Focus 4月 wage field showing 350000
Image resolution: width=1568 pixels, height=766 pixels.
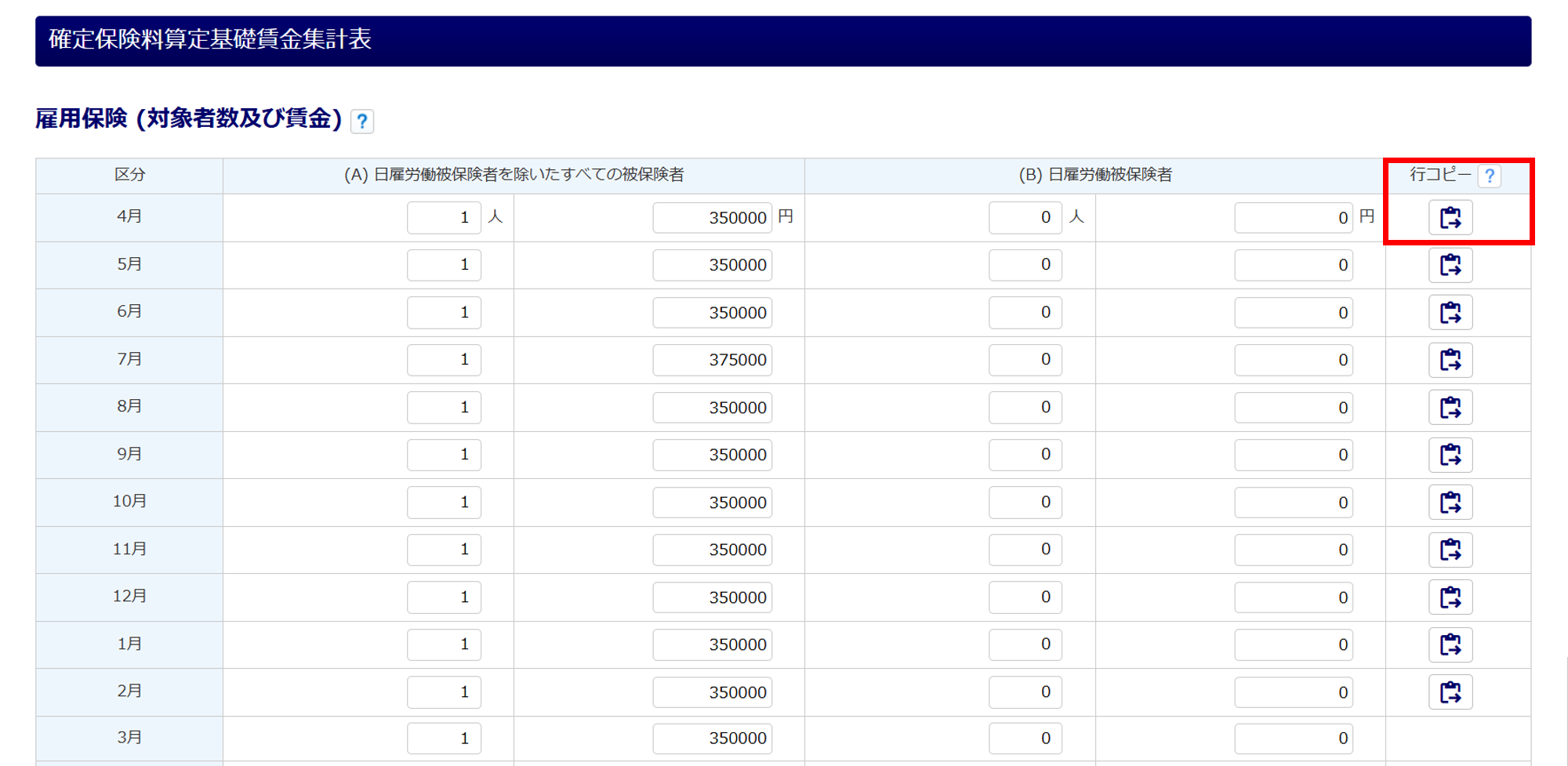pos(712,217)
